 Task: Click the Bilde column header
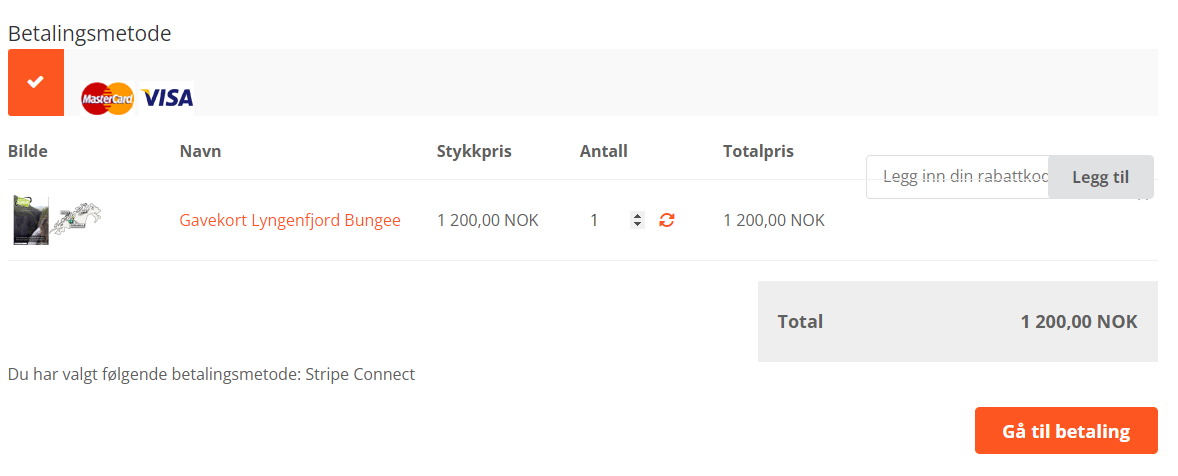[28, 152]
